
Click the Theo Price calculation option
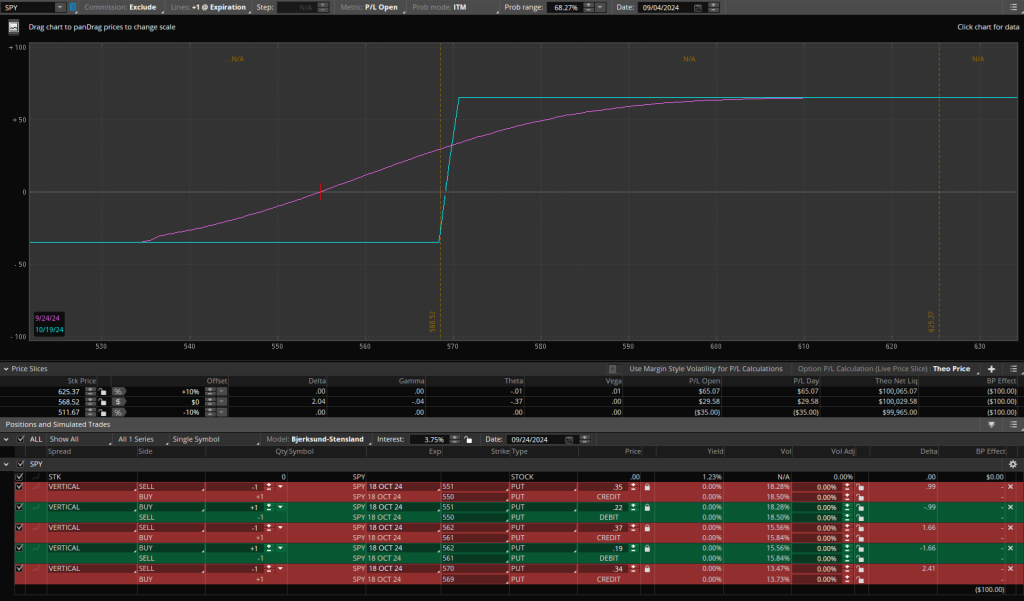click(952, 369)
